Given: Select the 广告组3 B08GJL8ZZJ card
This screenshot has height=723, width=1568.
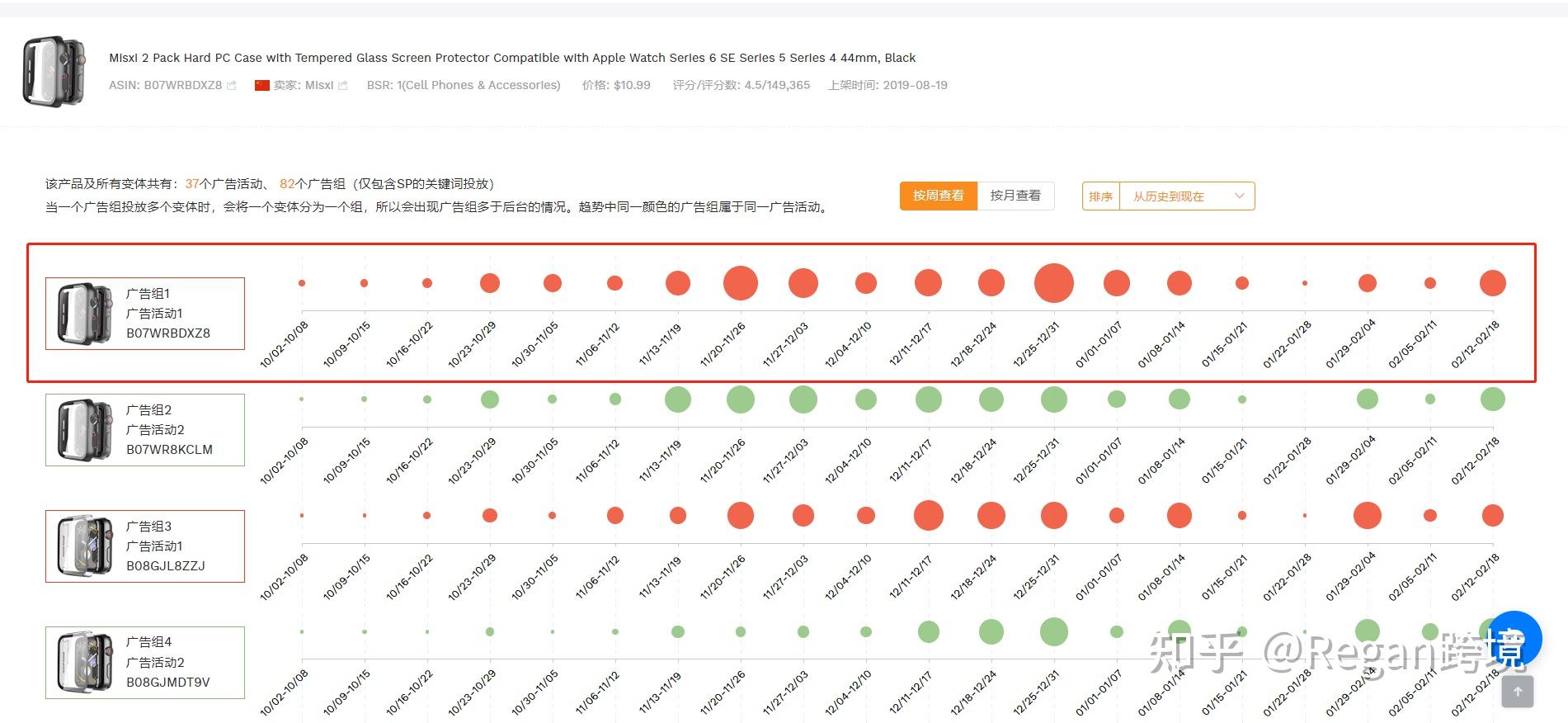Looking at the screenshot, I should click(145, 546).
